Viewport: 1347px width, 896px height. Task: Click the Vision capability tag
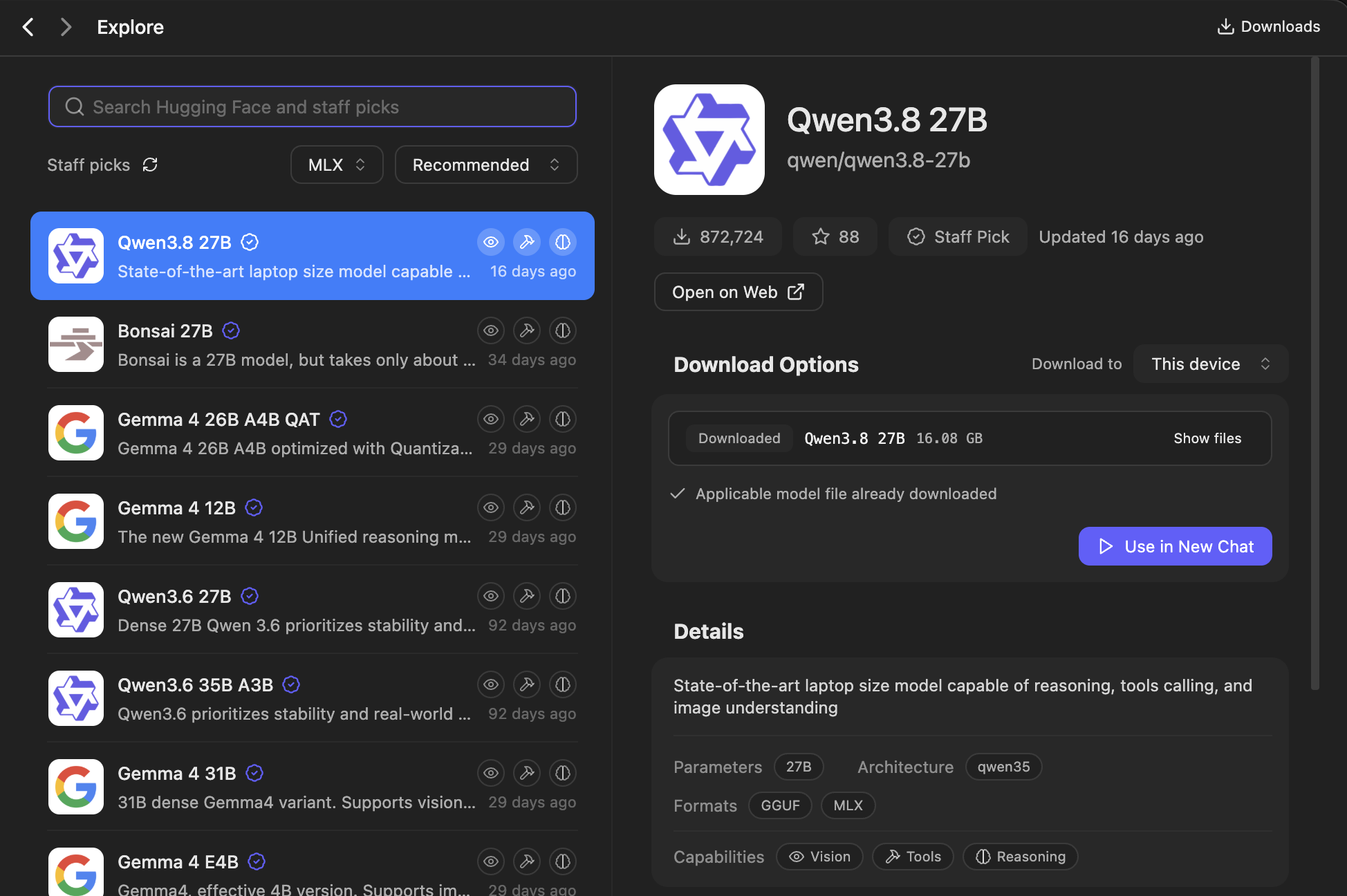pyautogui.click(x=819, y=857)
